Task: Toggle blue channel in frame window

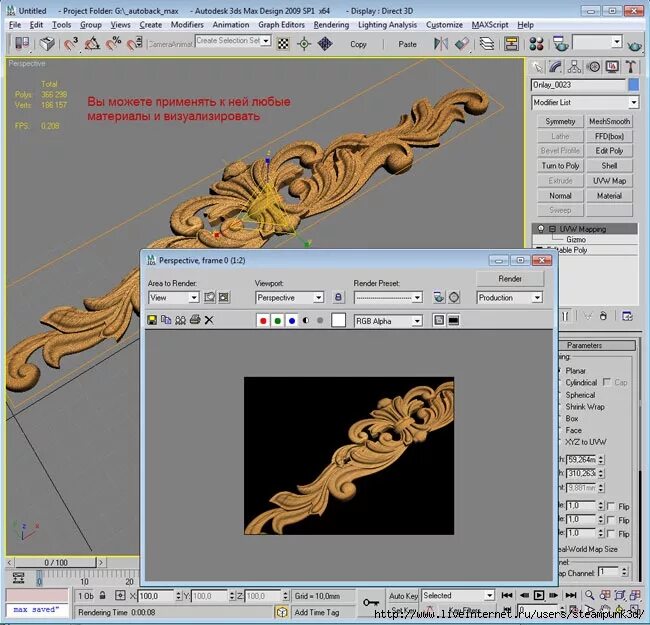Action: pyautogui.click(x=292, y=320)
